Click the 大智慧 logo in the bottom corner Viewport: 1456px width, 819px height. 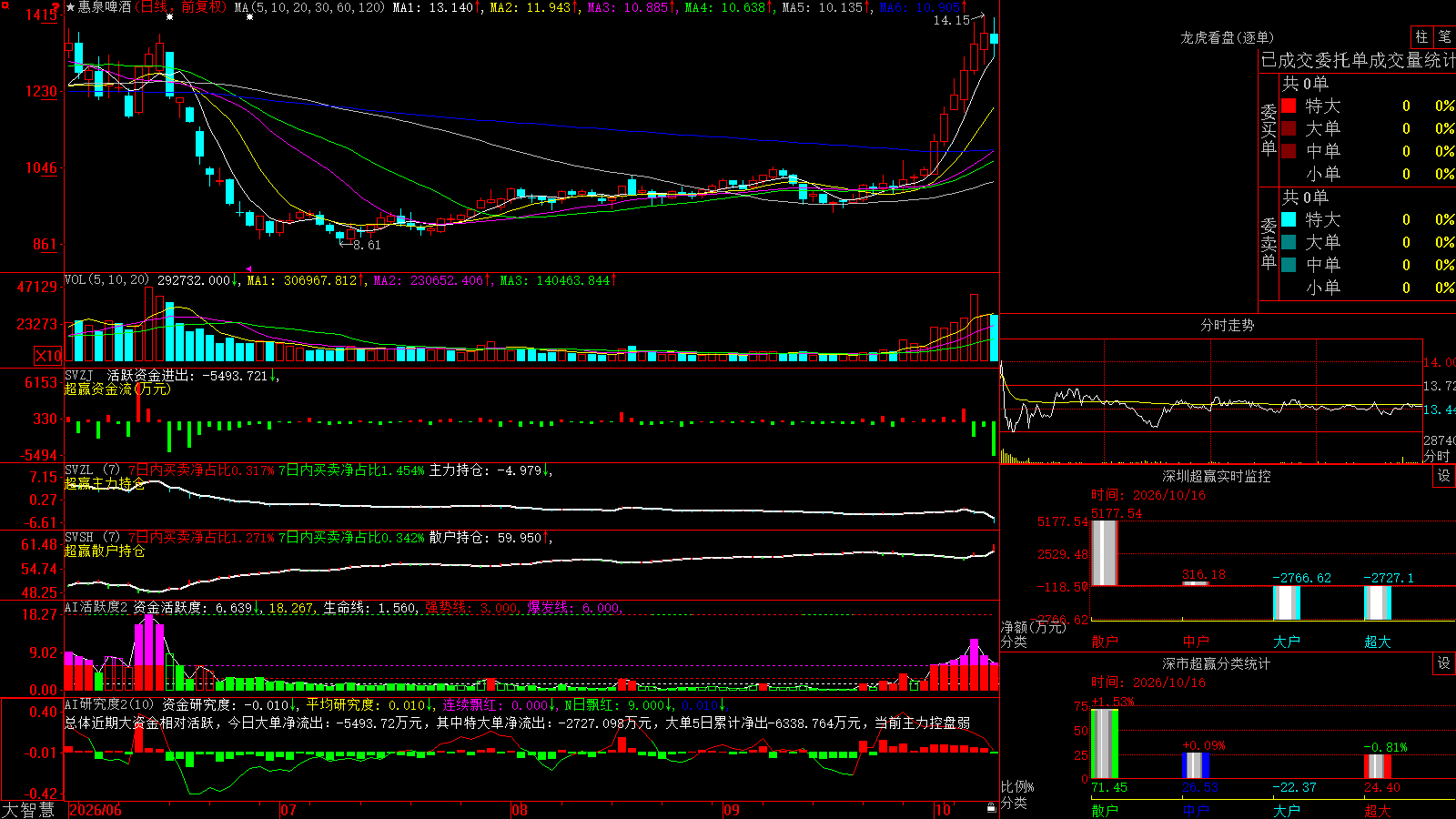point(29,810)
